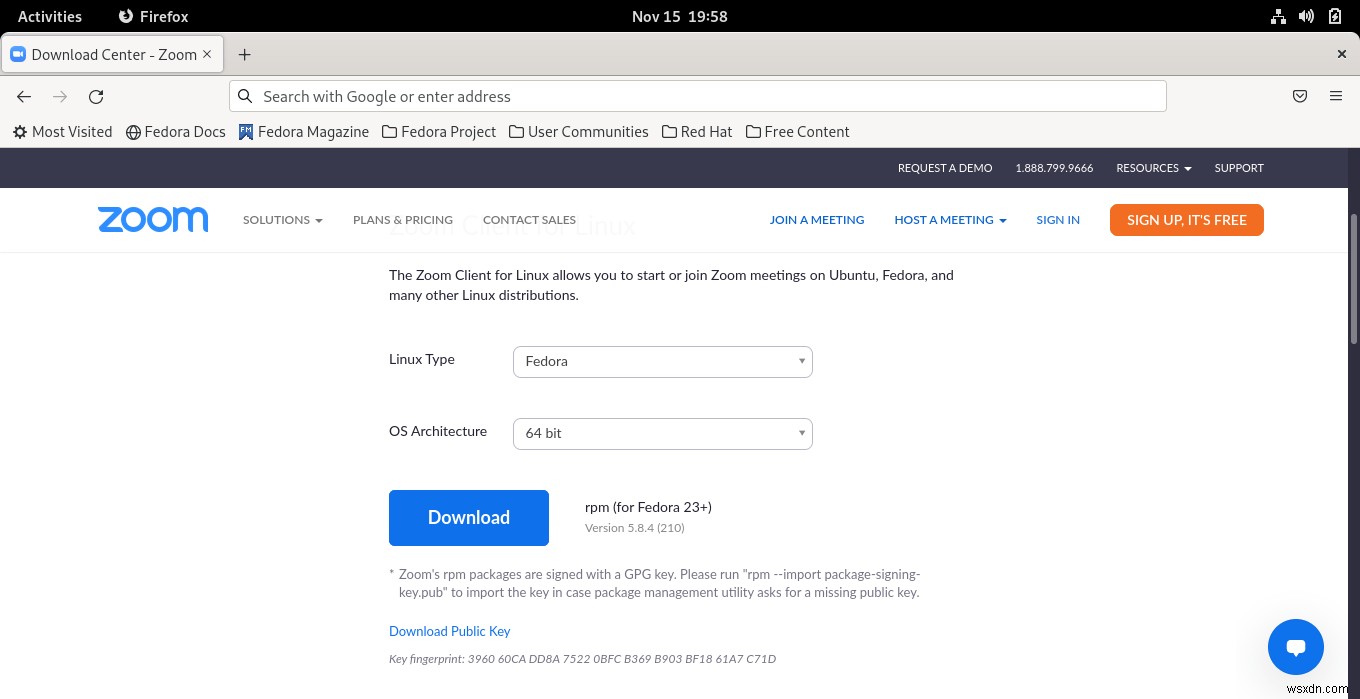Click the OS Architecture label

(x=438, y=431)
